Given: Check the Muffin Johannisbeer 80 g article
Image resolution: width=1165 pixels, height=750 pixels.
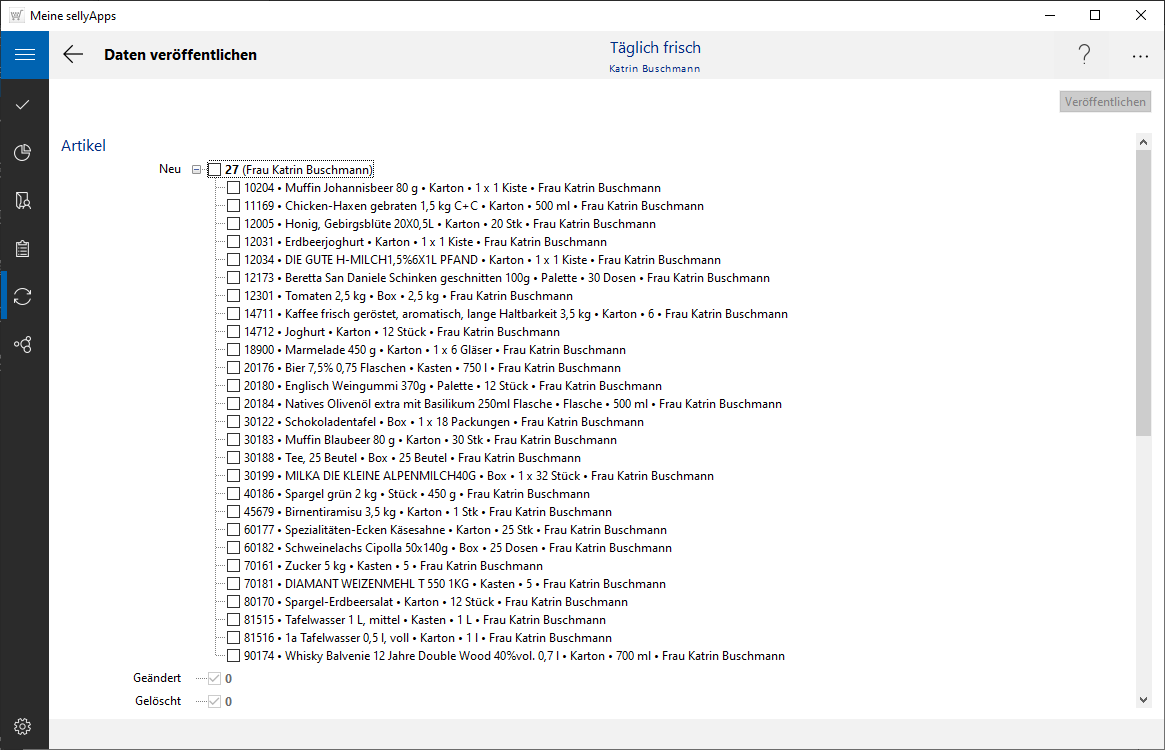Looking at the screenshot, I should tap(233, 188).
